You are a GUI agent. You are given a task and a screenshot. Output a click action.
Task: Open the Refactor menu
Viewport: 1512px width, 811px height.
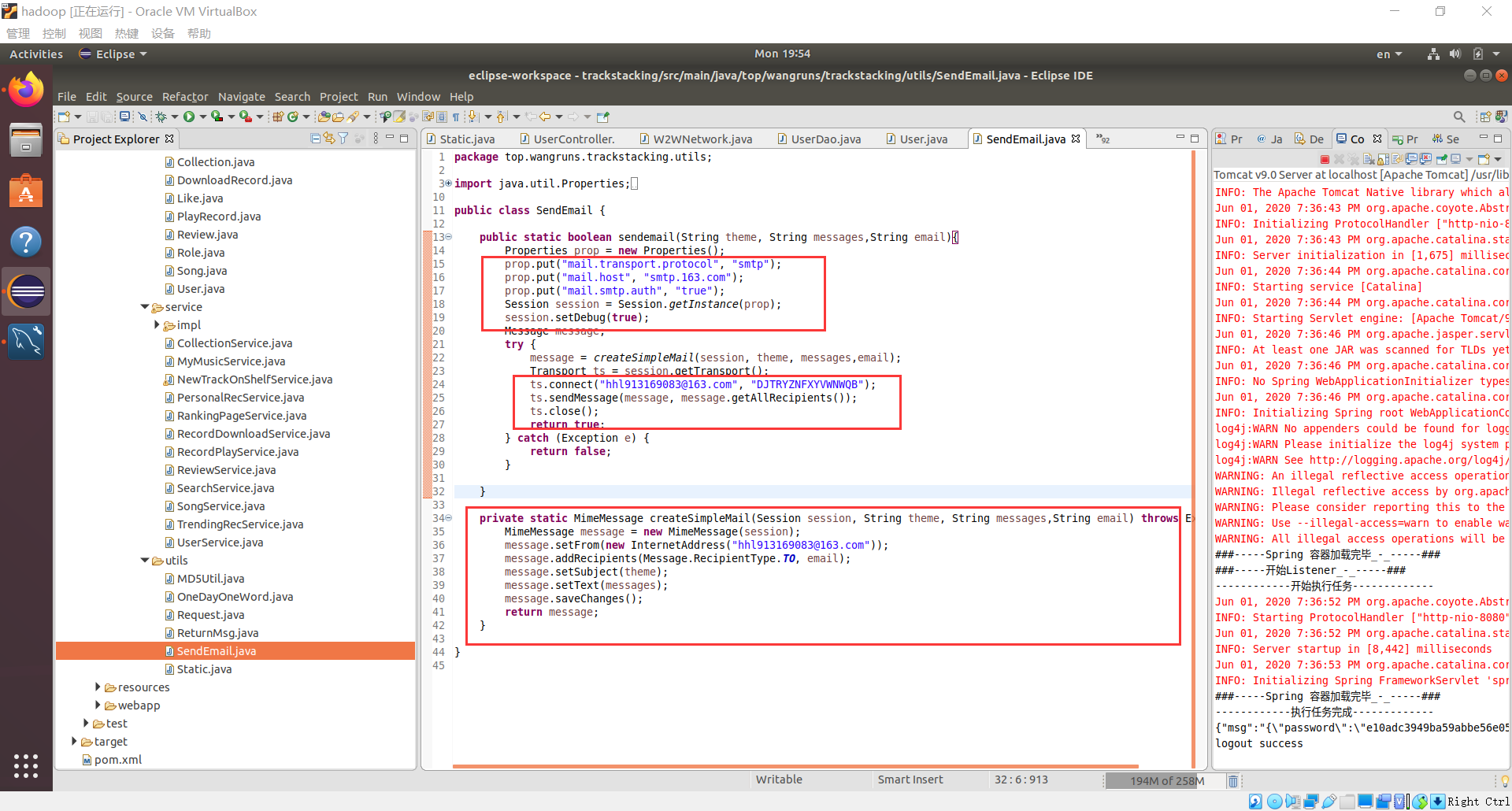[x=185, y=97]
